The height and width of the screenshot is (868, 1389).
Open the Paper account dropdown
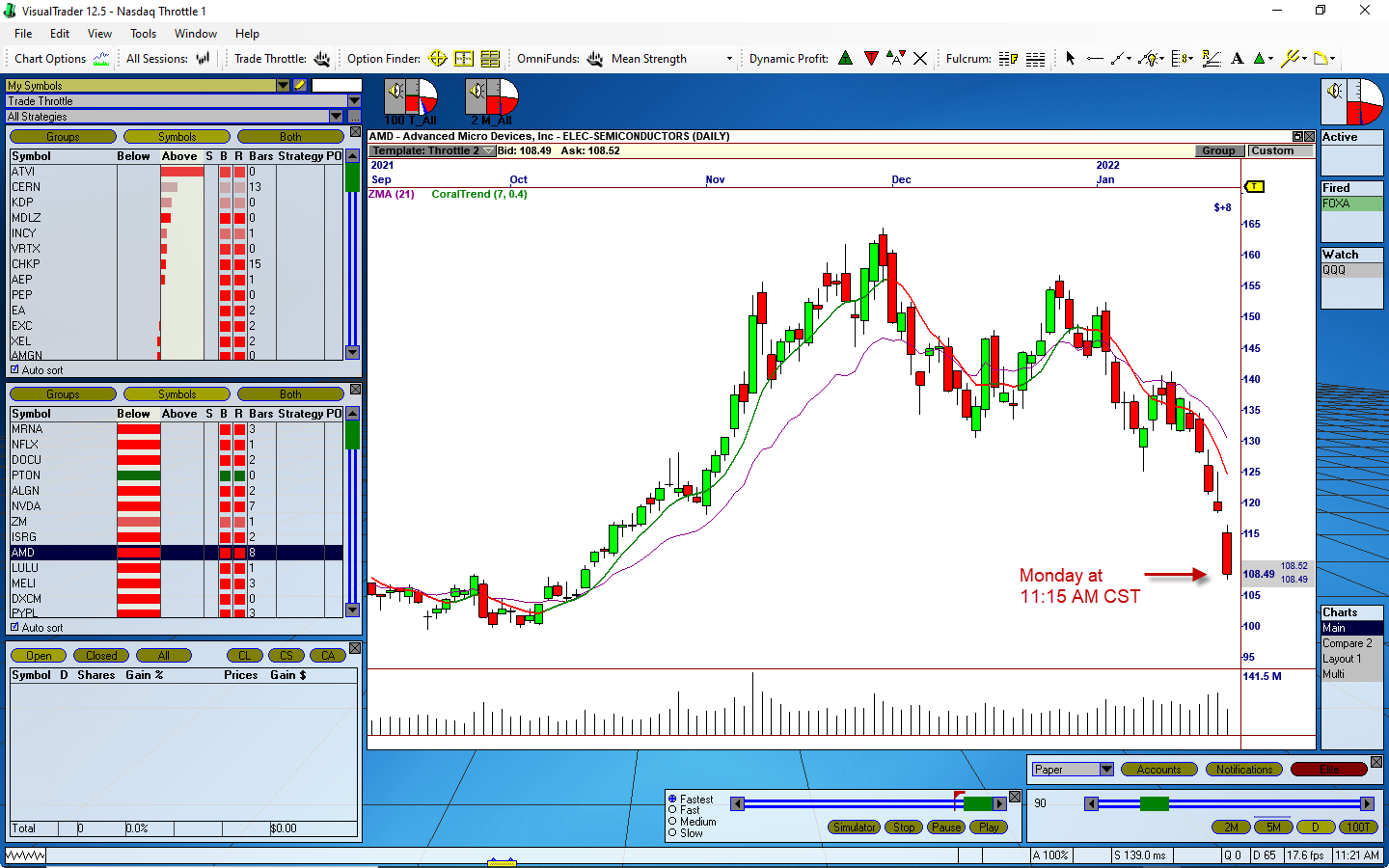point(1106,769)
